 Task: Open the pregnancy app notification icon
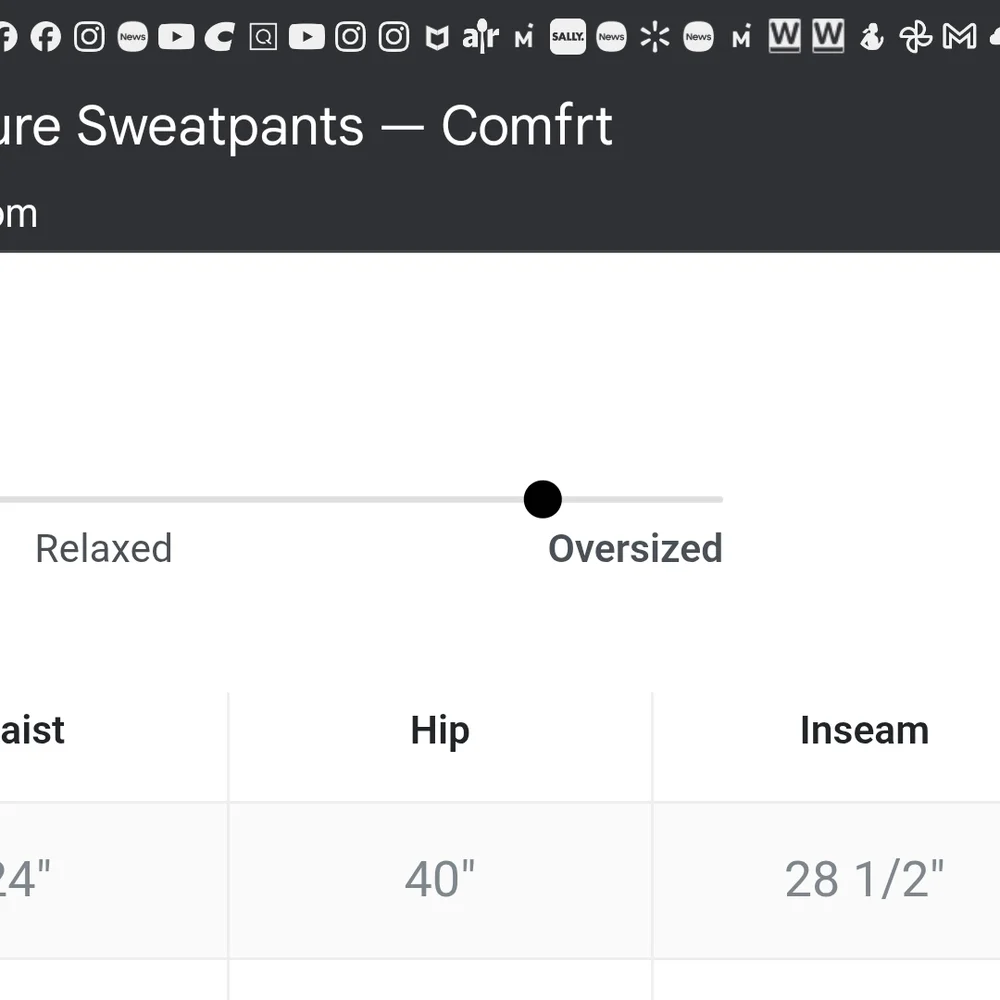[x=872, y=37]
